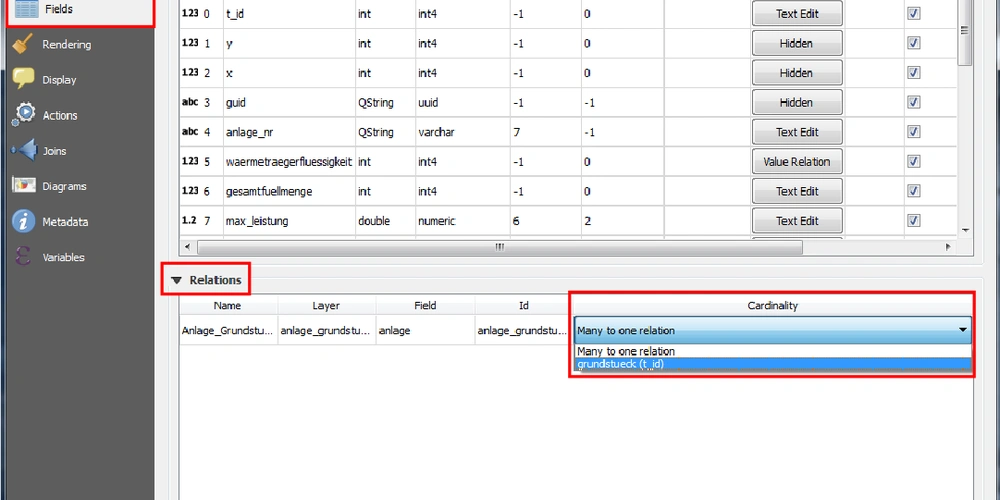This screenshot has height=500, width=1000.
Task: Select the Id column header in Relations
Action: [523, 305]
